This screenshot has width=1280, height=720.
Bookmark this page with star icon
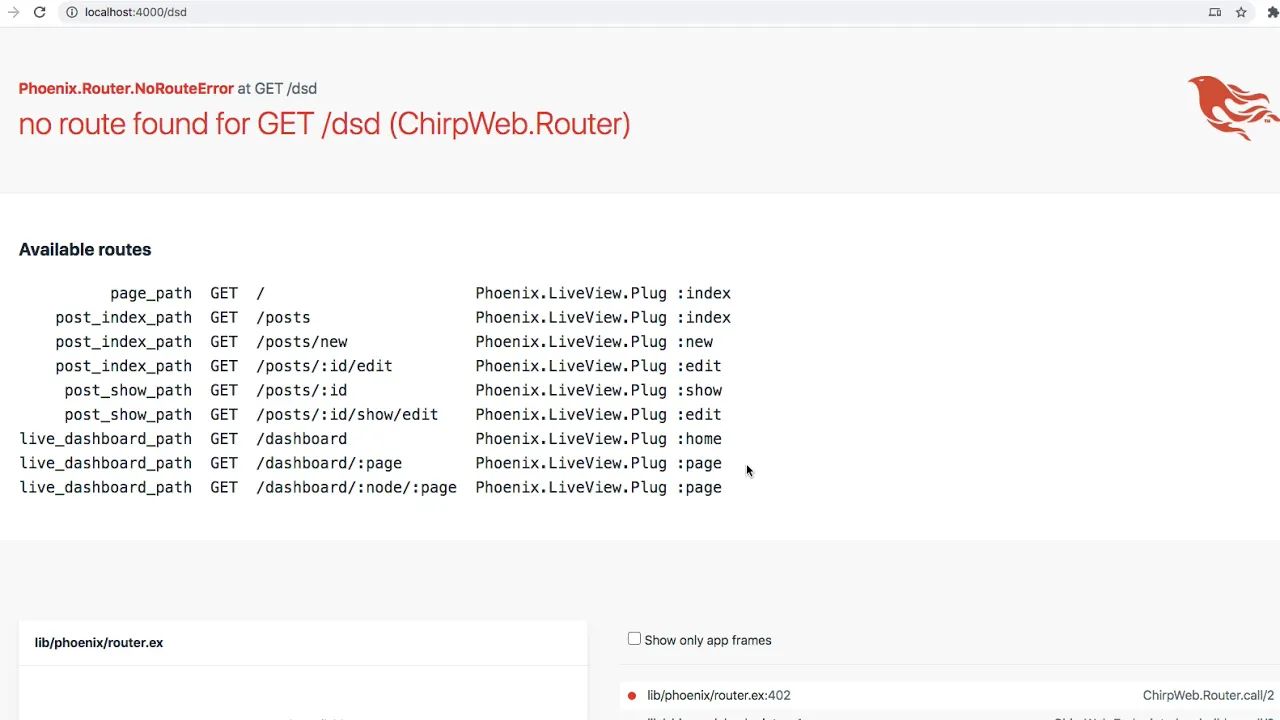pyautogui.click(x=1241, y=12)
